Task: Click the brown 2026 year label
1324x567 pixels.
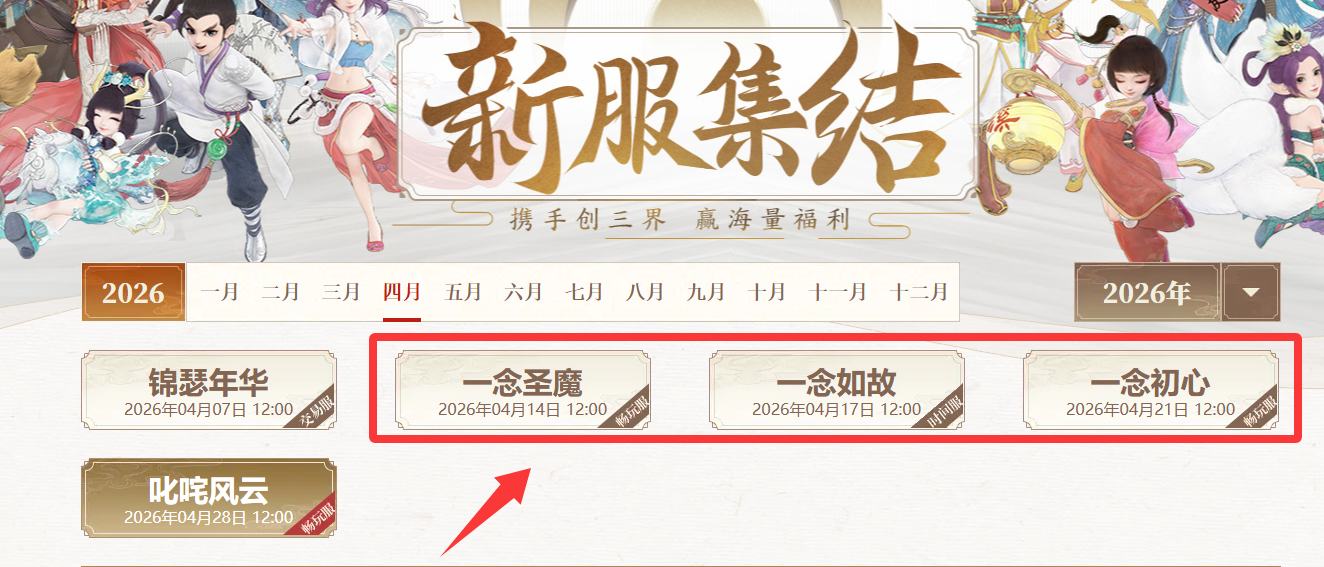Action: pos(133,293)
